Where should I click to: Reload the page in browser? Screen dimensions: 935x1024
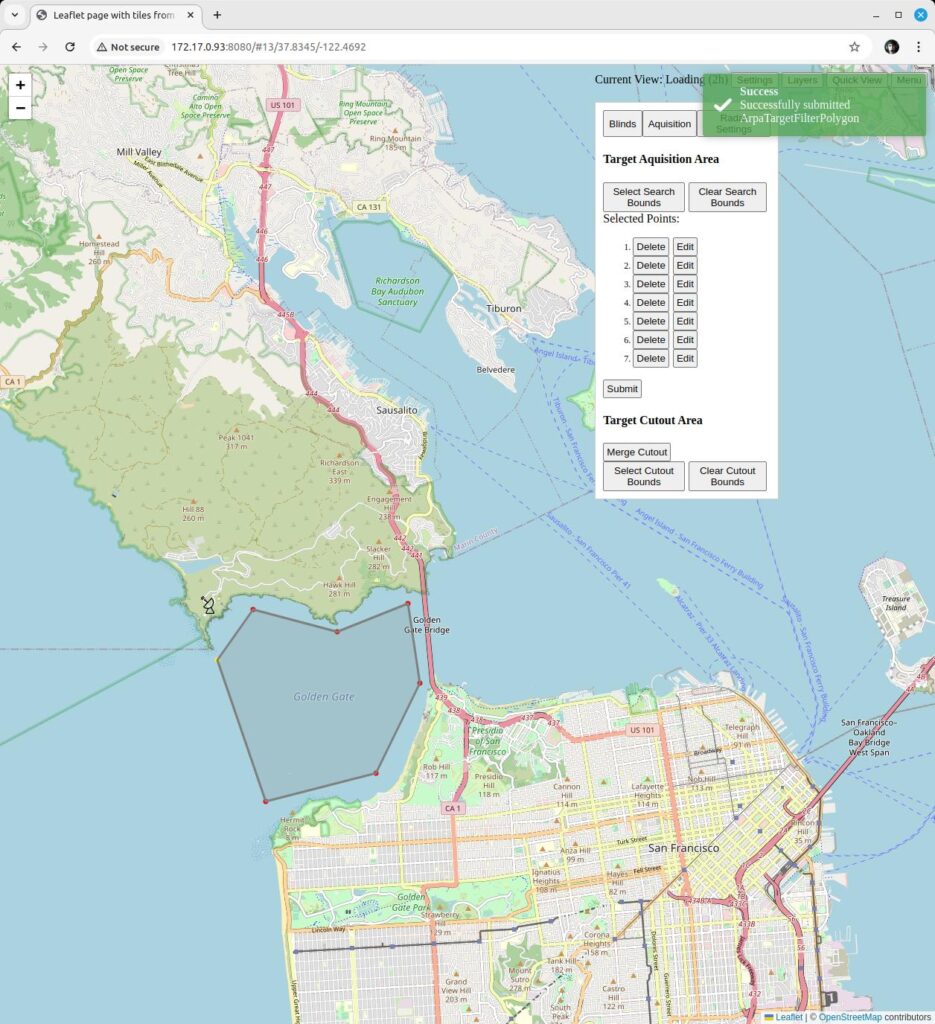[x=70, y=47]
